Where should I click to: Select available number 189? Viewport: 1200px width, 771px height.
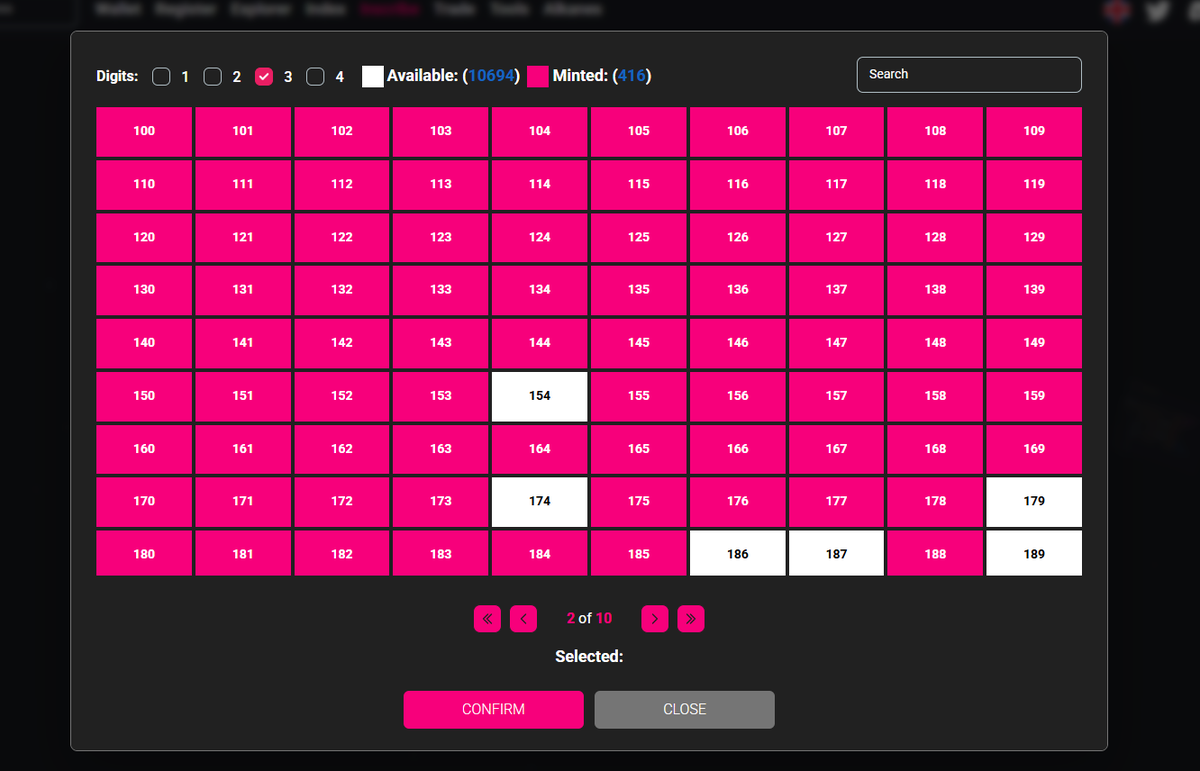1034,554
